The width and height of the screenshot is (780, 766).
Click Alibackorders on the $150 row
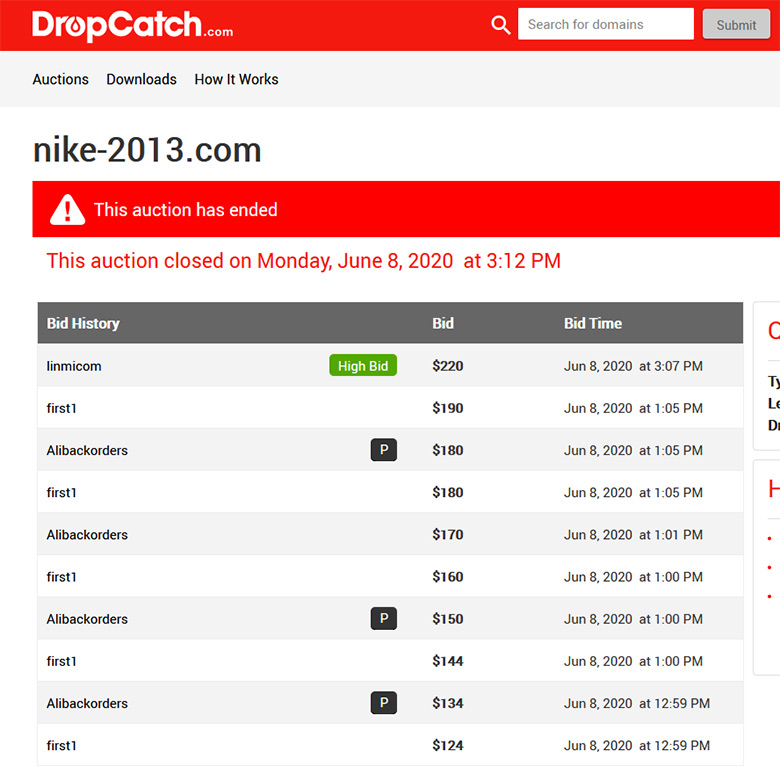click(x=87, y=619)
